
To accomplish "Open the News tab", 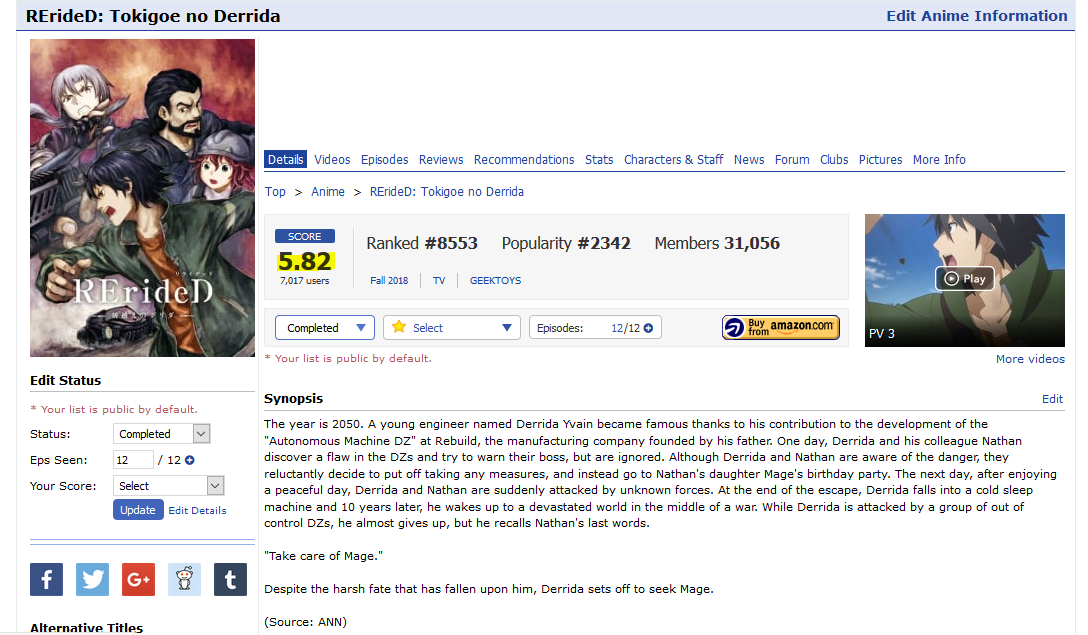I will (749, 160).
